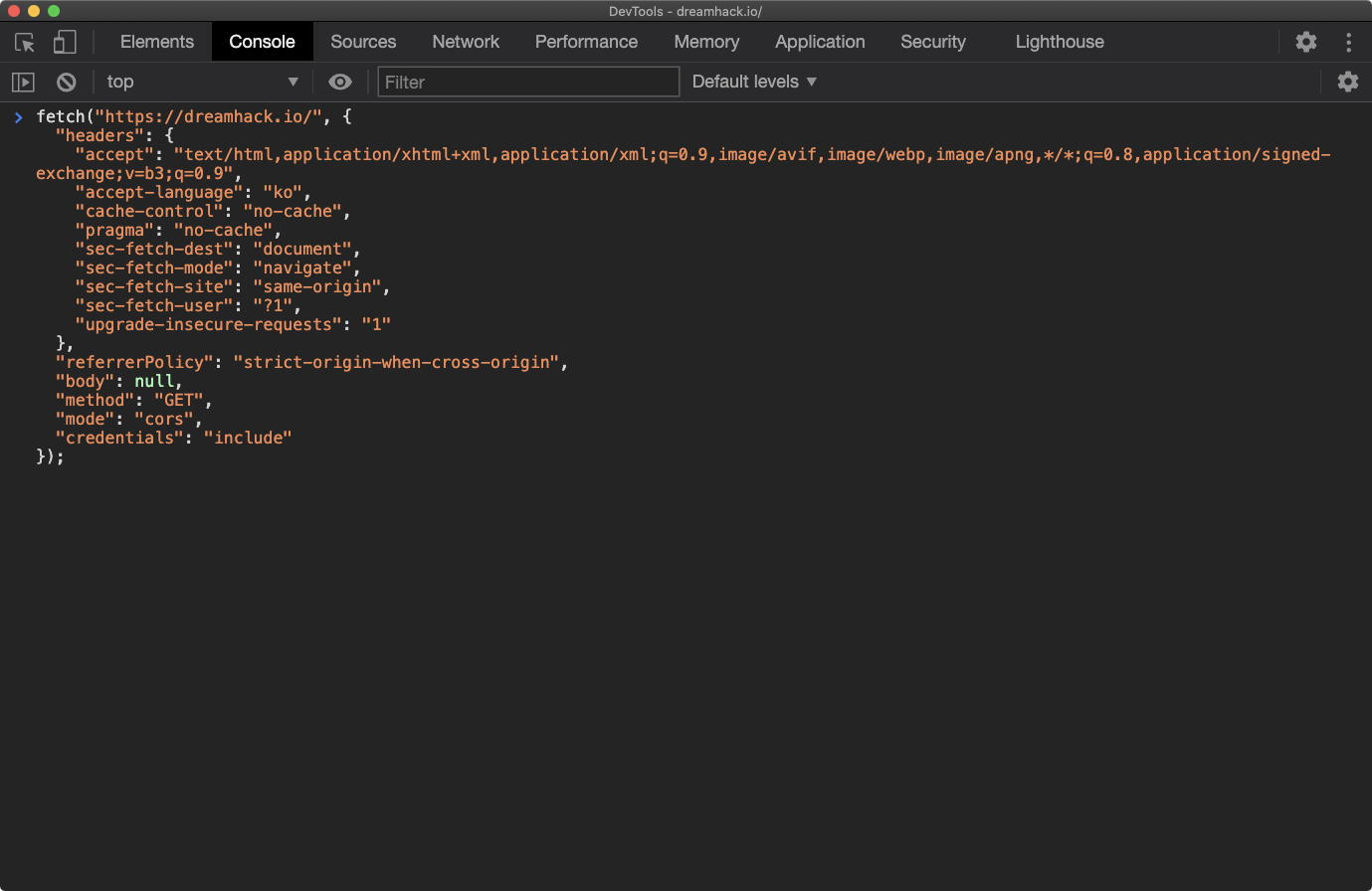The height and width of the screenshot is (891, 1372).
Task: Go to the Performance tab
Action: (x=586, y=42)
